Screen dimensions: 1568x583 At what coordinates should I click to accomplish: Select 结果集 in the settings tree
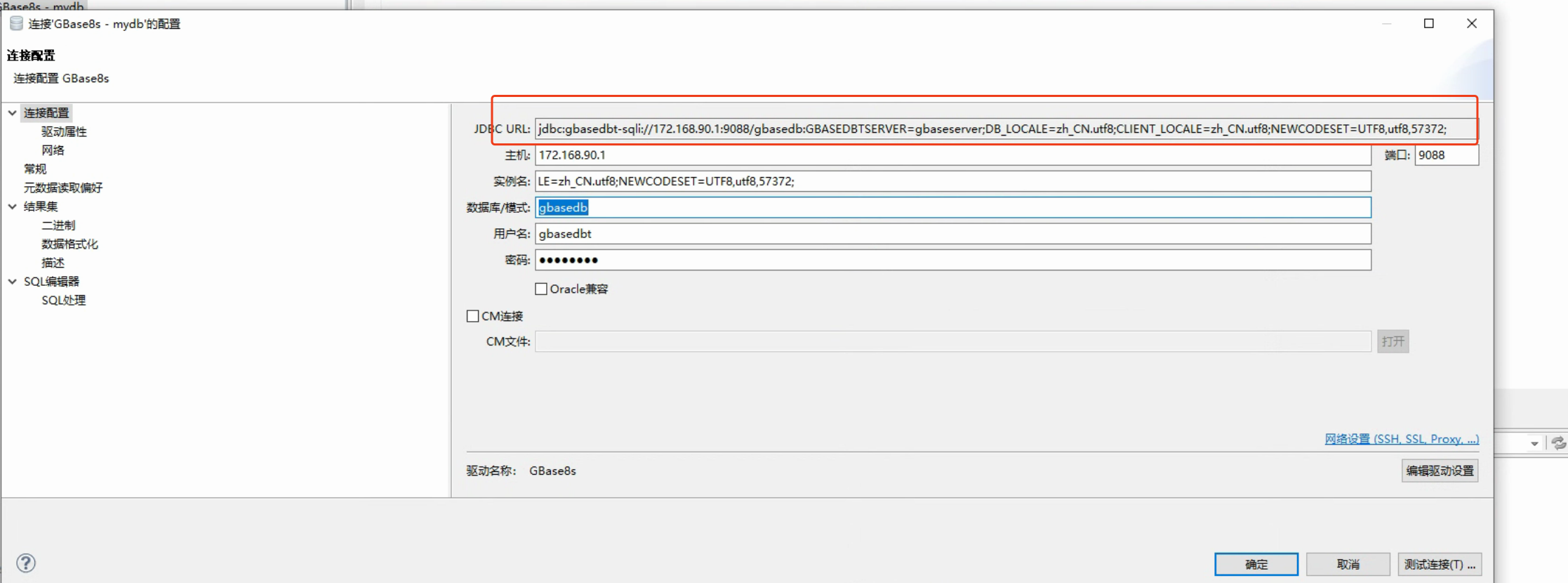pos(41,207)
